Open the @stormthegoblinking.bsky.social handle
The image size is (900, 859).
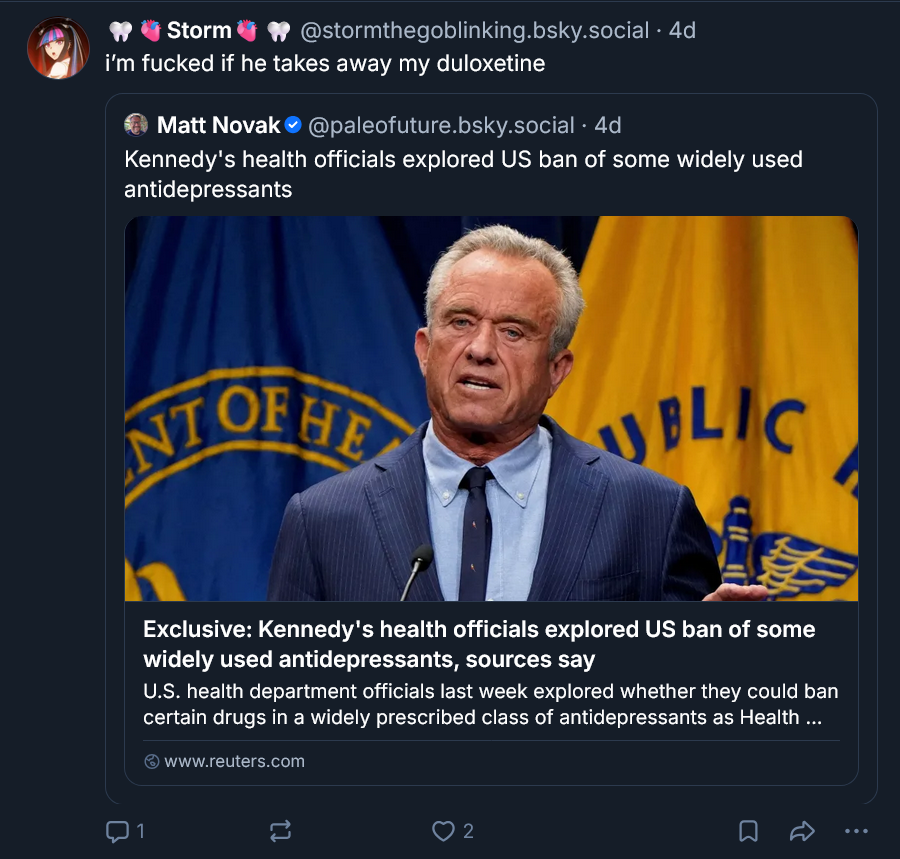coord(475,30)
